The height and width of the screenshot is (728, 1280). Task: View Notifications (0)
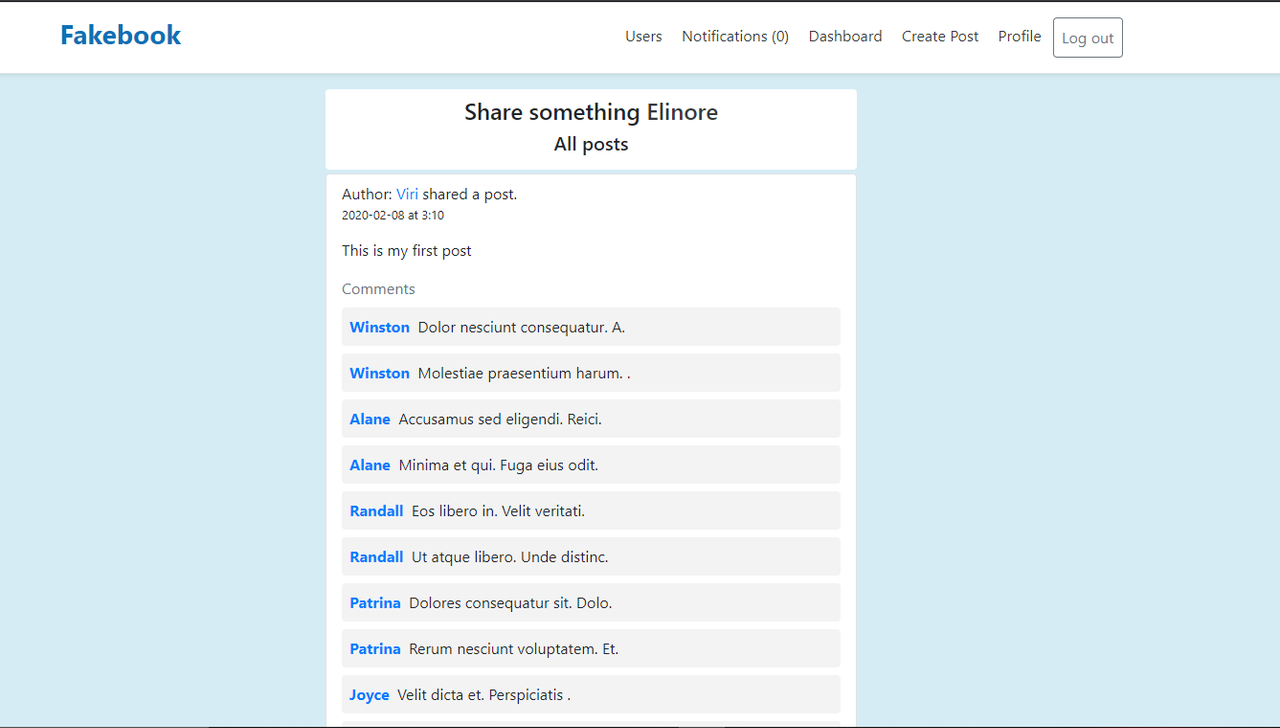click(735, 36)
